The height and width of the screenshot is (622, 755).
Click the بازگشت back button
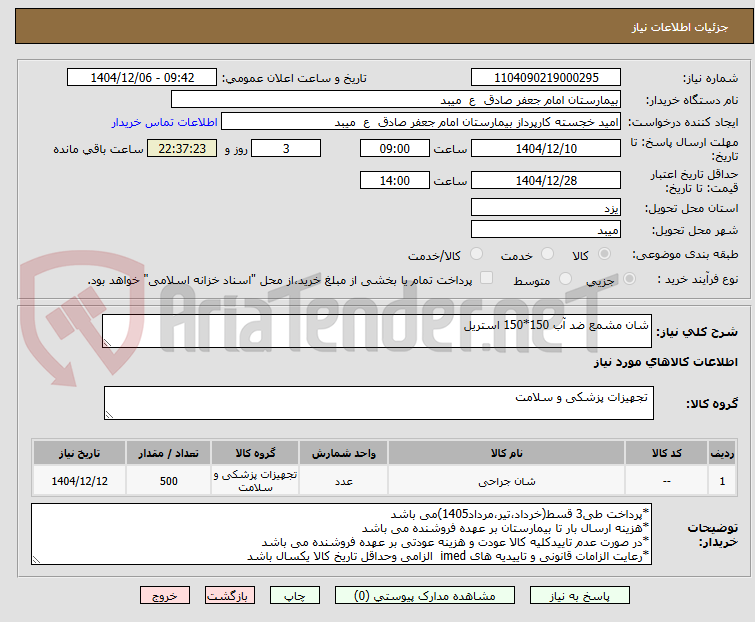[x=230, y=596]
